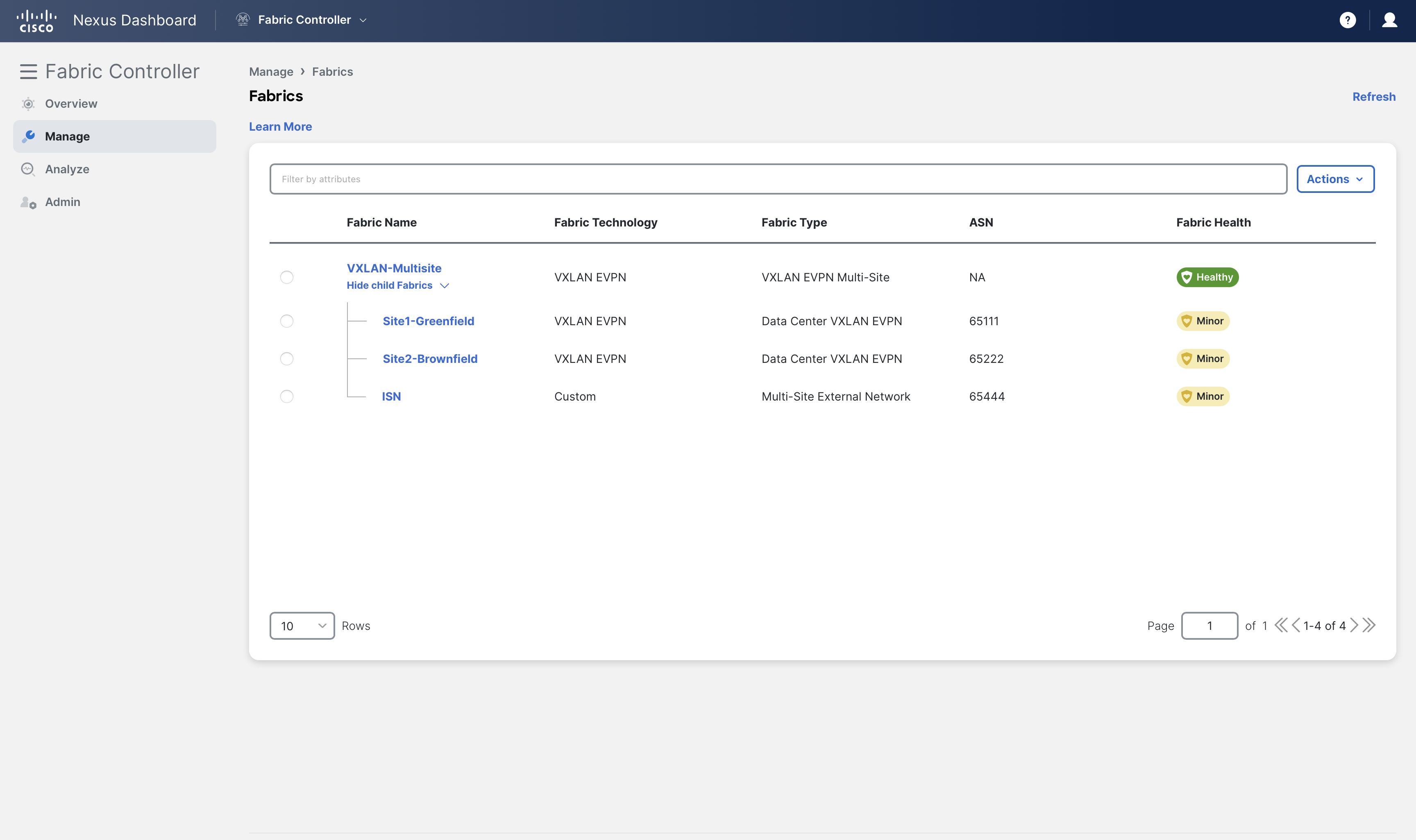Click the Nexus Dashboard title
Image resolution: width=1416 pixels, height=840 pixels.
[x=135, y=20]
